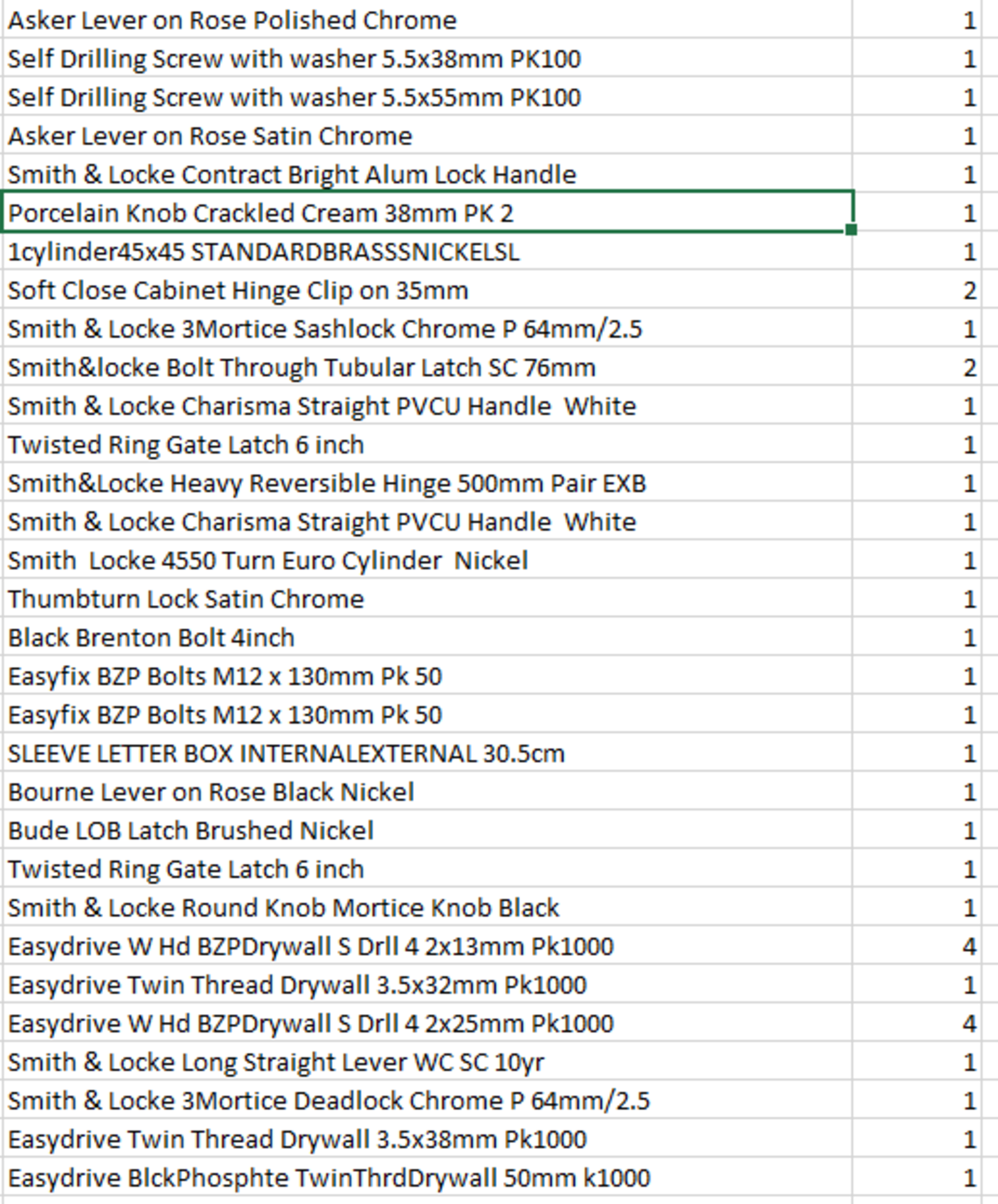Click 'Self Drilling Screw with washer 5.5x38mm PK100'
The width and height of the screenshot is (998, 1204).
point(427,58)
